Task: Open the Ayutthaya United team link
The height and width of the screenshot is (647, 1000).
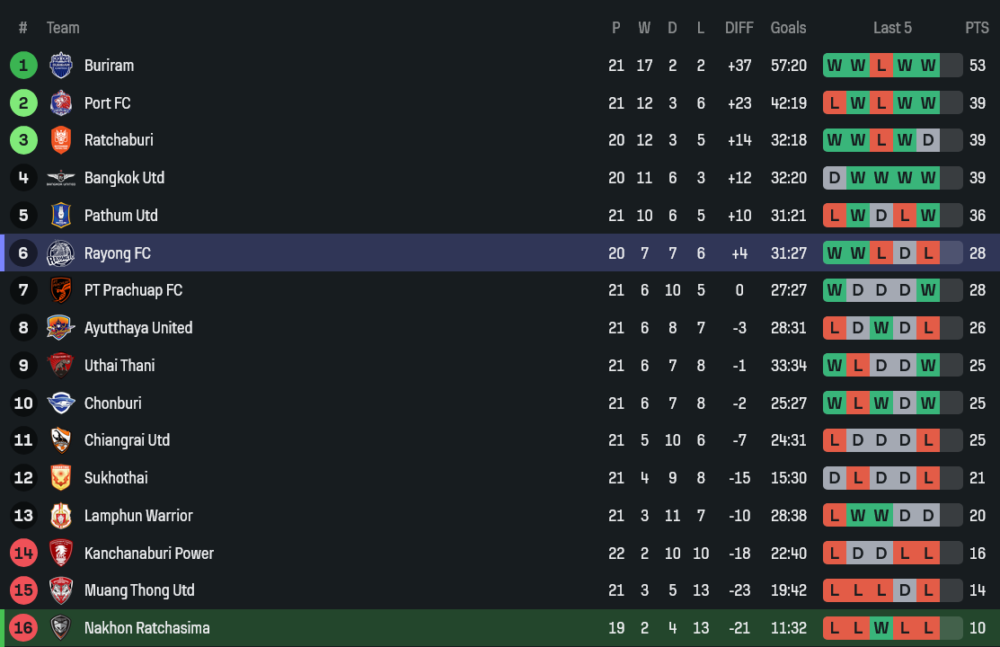Action: click(x=138, y=328)
